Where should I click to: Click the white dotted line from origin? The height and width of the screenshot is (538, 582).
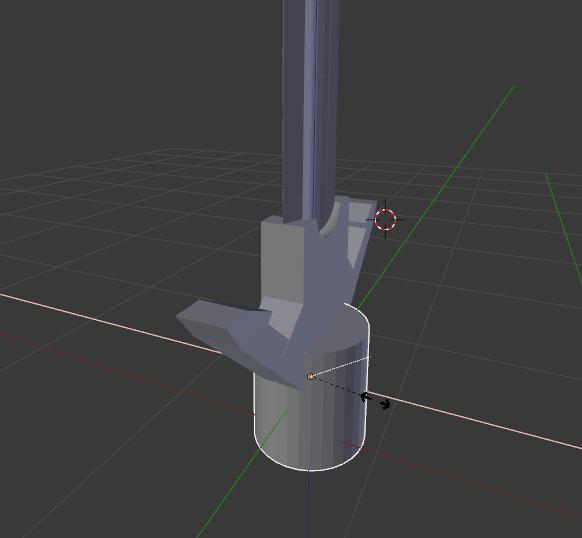341,367
